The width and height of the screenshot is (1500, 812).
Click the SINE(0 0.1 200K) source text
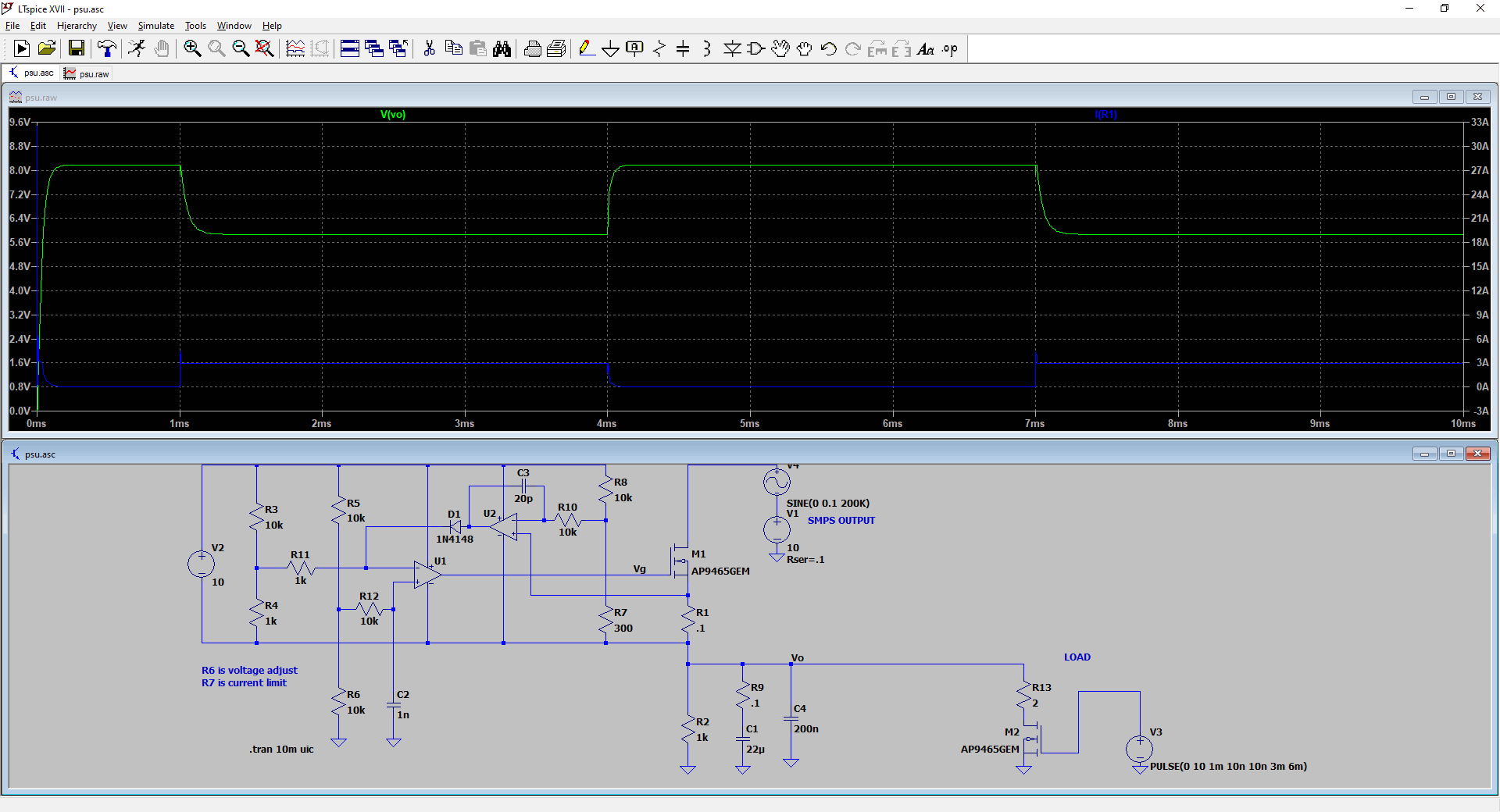coord(827,503)
